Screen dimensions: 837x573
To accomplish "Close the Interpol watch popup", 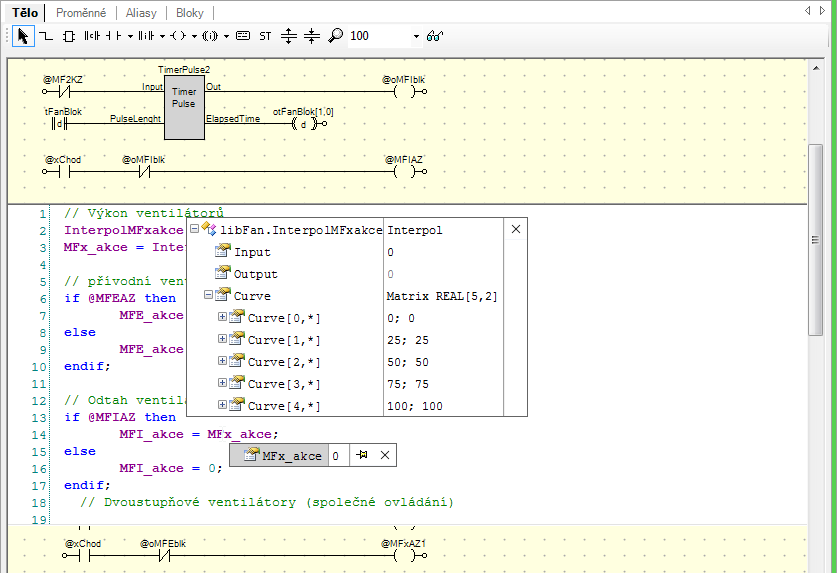I will pyautogui.click(x=516, y=230).
